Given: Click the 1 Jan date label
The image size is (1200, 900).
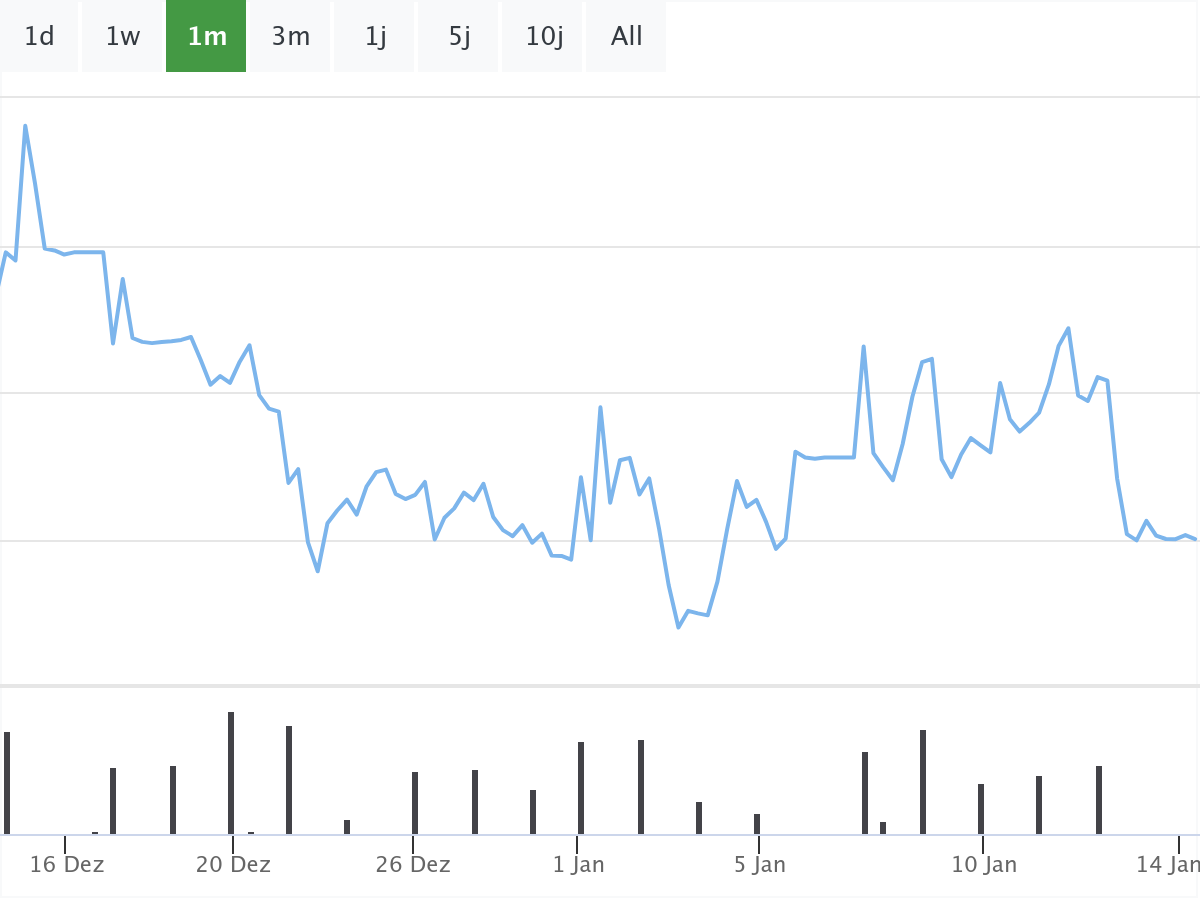Looking at the screenshot, I should [x=578, y=864].
